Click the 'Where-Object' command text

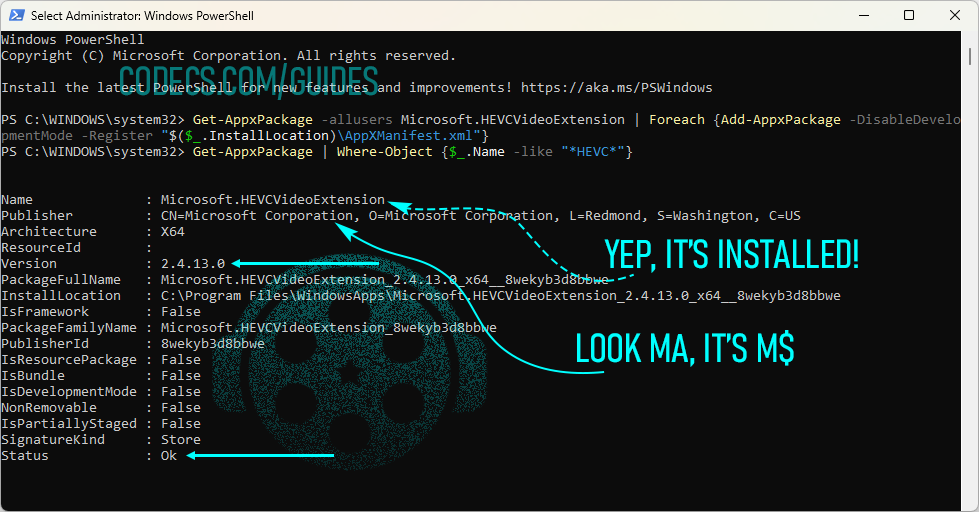point(385,152)
